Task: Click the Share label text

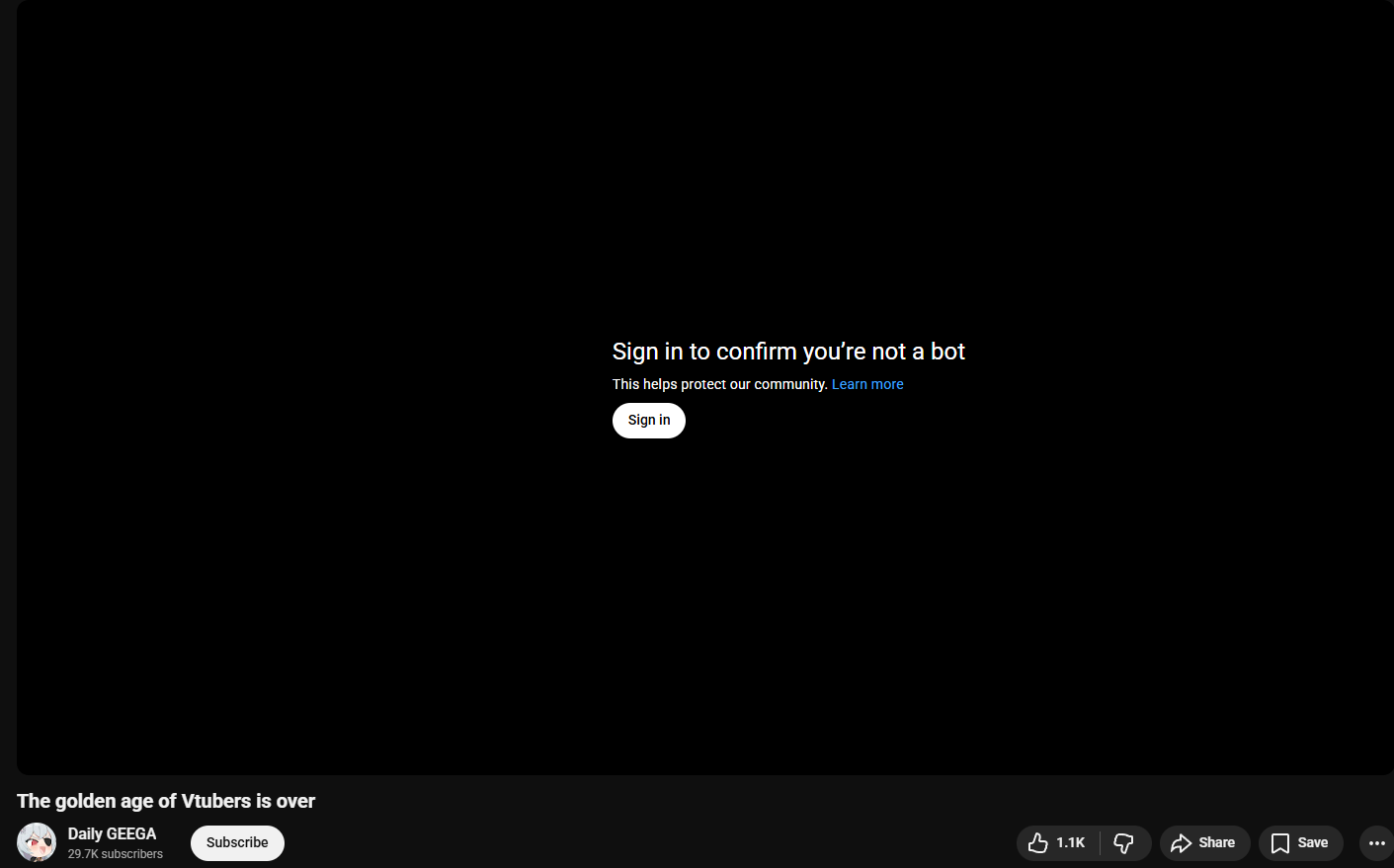Action: (x=1216, y=842)
